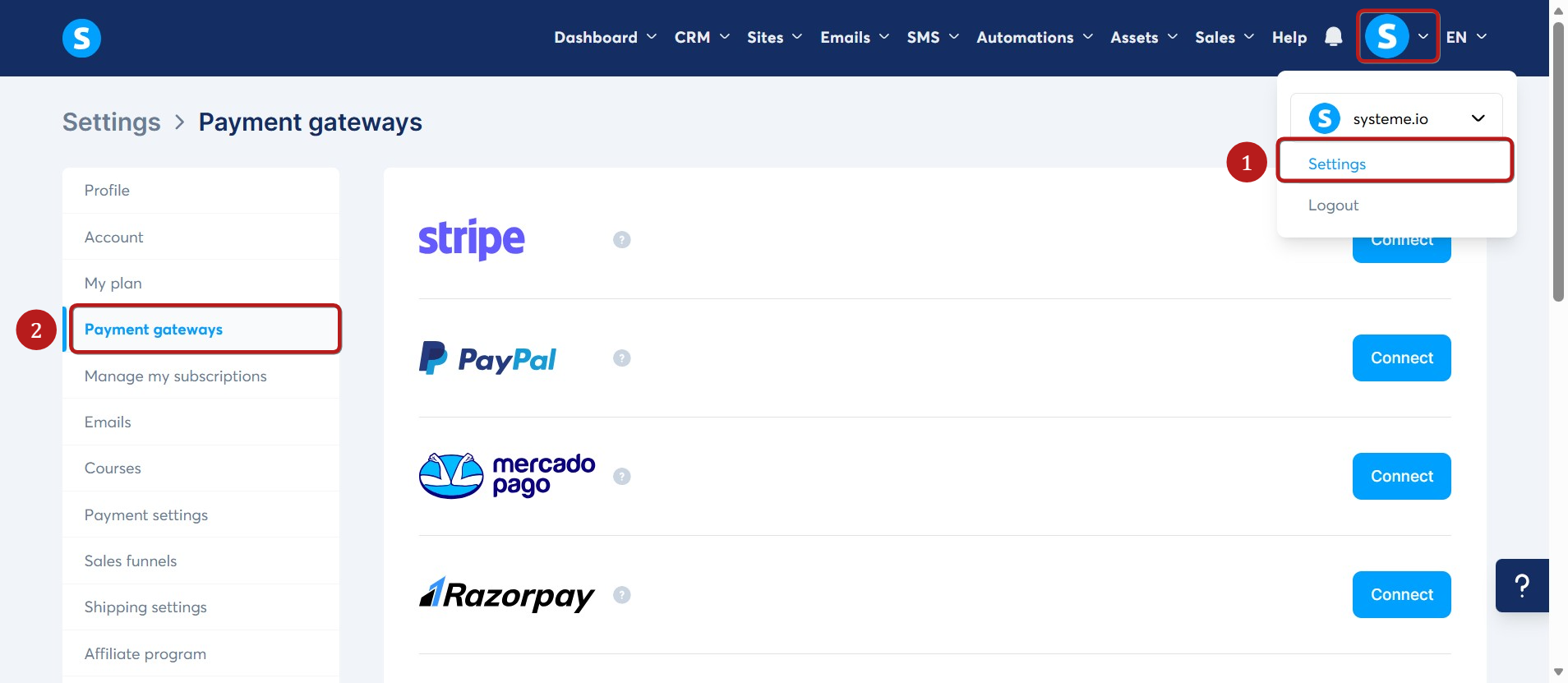The width and height of the screenshot is (1568, 683).
Task: Click the help icon next to Razorpay
Action: [622, 594]
